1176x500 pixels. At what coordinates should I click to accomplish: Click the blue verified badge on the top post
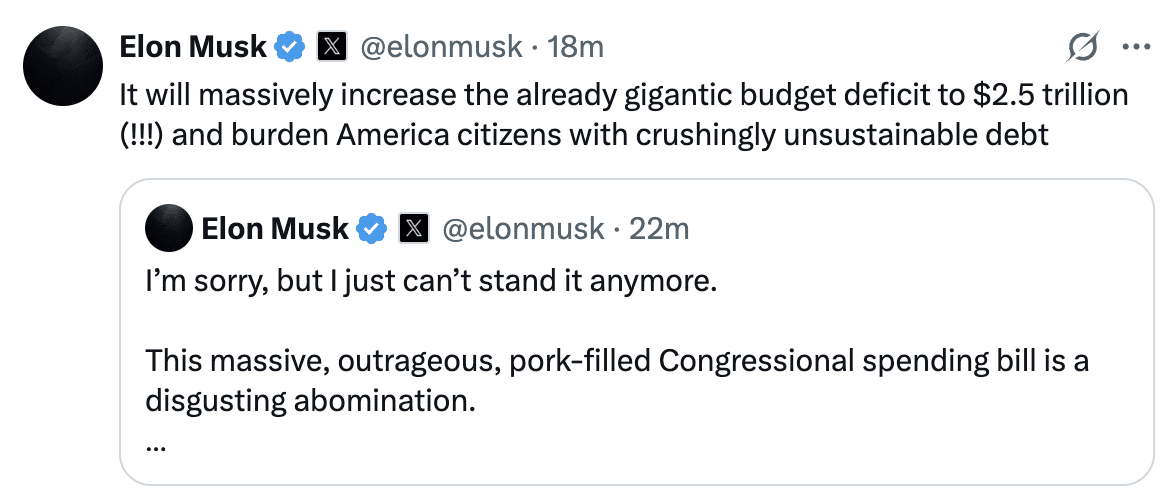290,46
